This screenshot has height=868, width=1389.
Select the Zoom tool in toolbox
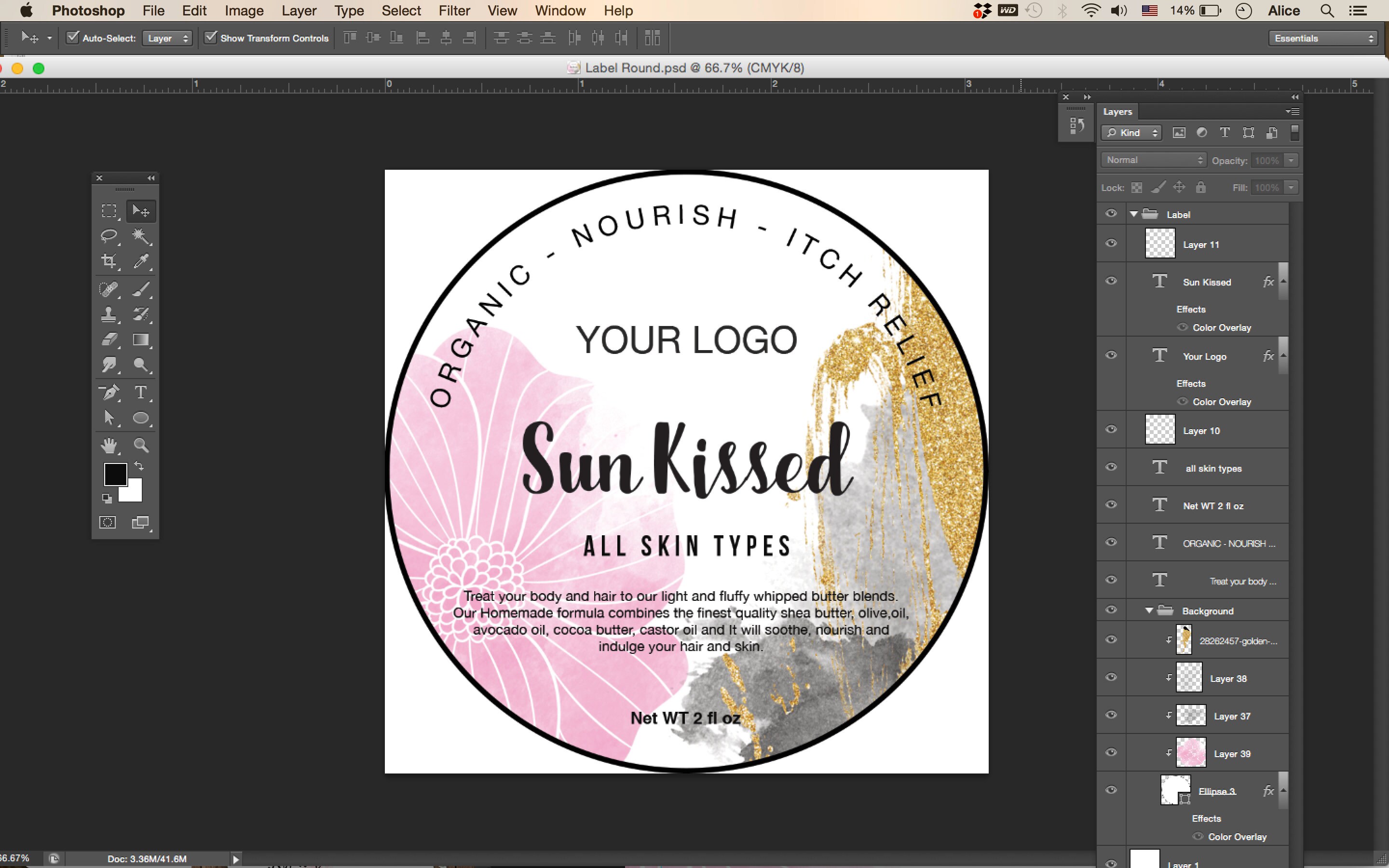(141, 445)
